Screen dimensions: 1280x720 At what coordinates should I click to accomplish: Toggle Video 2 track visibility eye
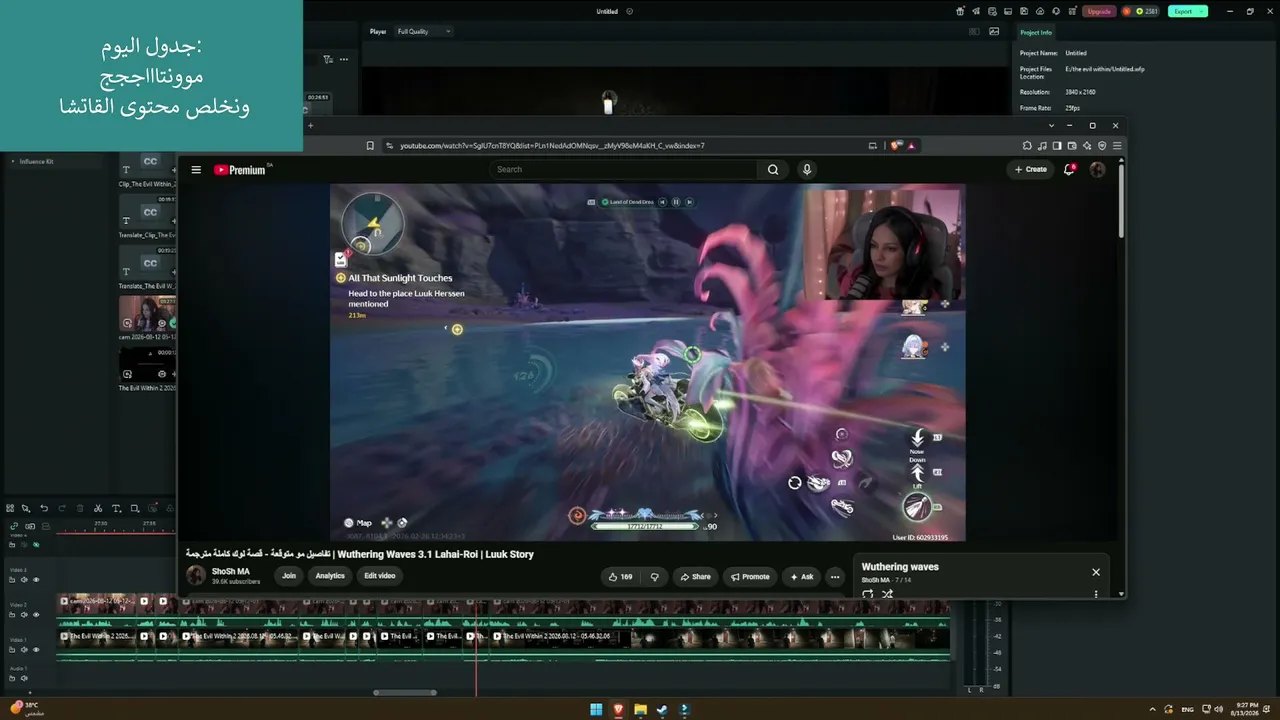[36, 615]
